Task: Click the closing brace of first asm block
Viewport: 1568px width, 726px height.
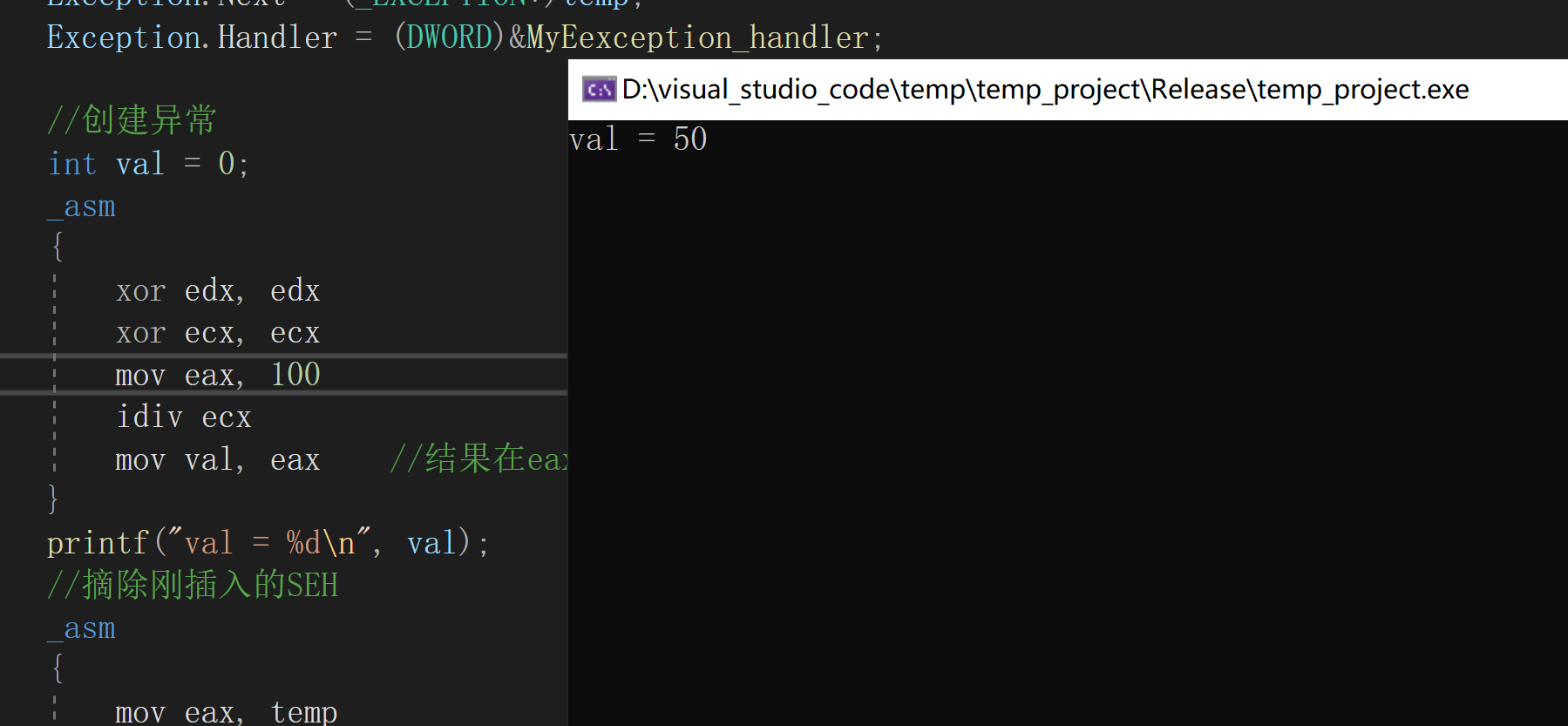Action: tap(53, 499)
